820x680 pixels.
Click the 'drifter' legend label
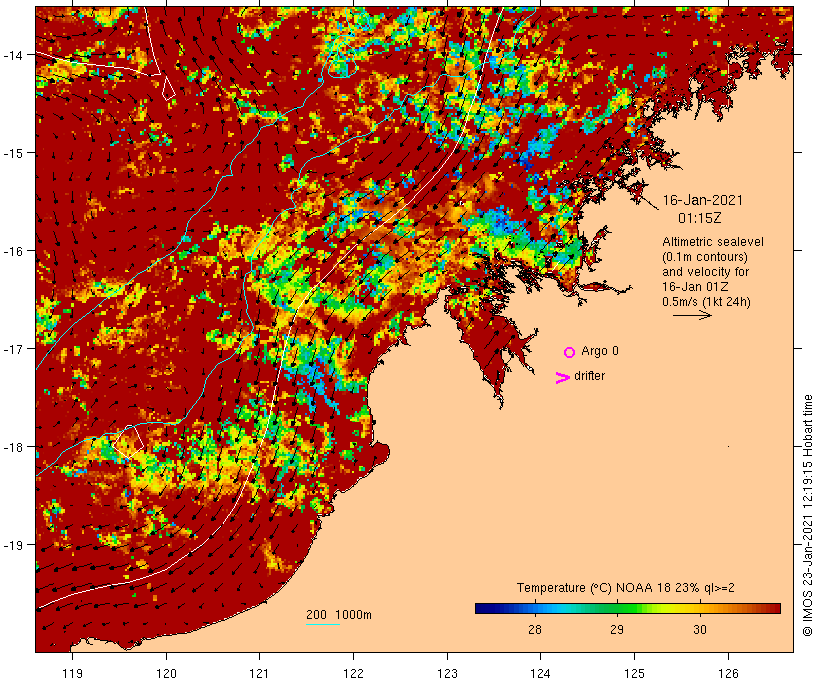click(x=589, y=376)
